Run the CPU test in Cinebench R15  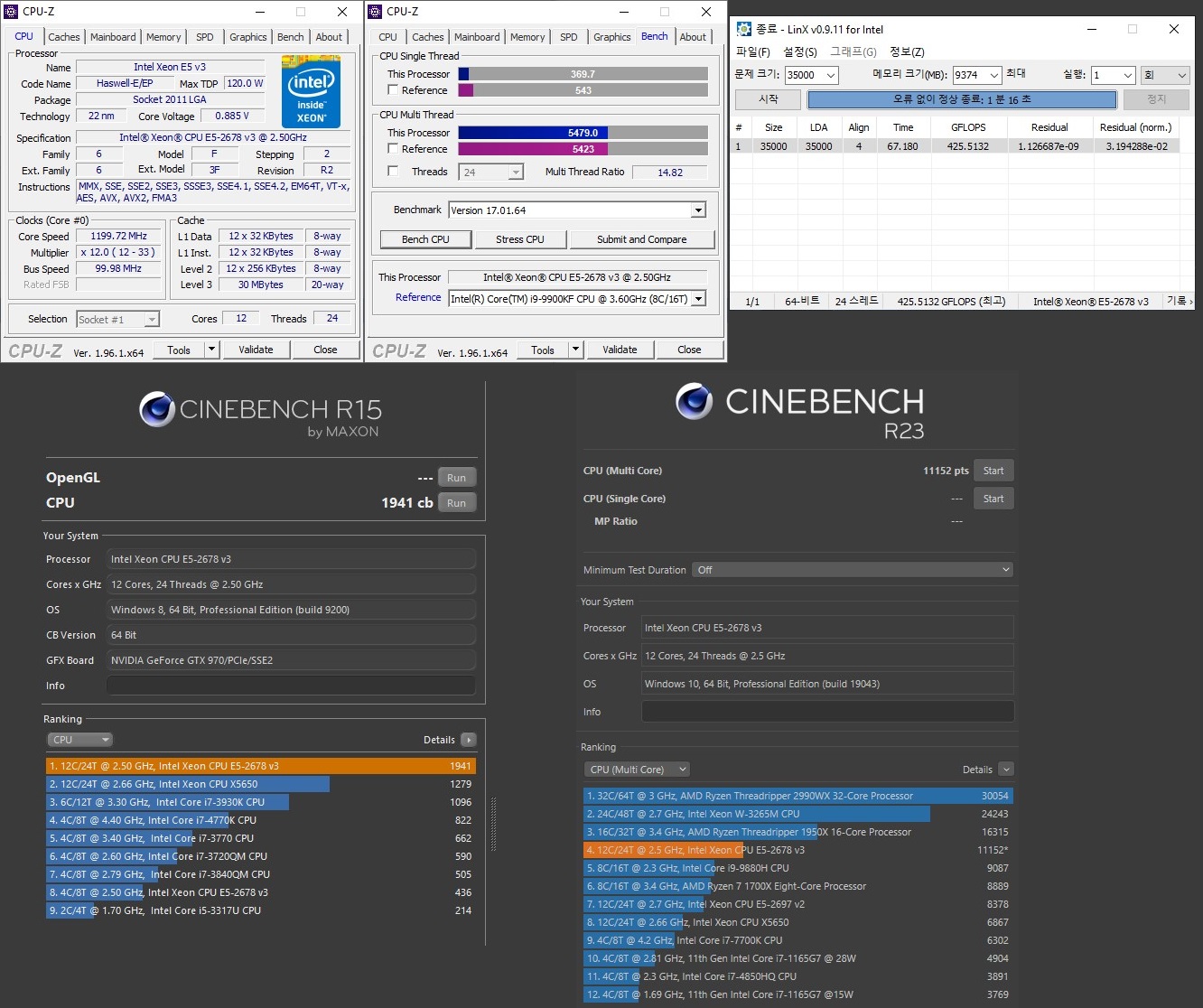tap(456, 503)
